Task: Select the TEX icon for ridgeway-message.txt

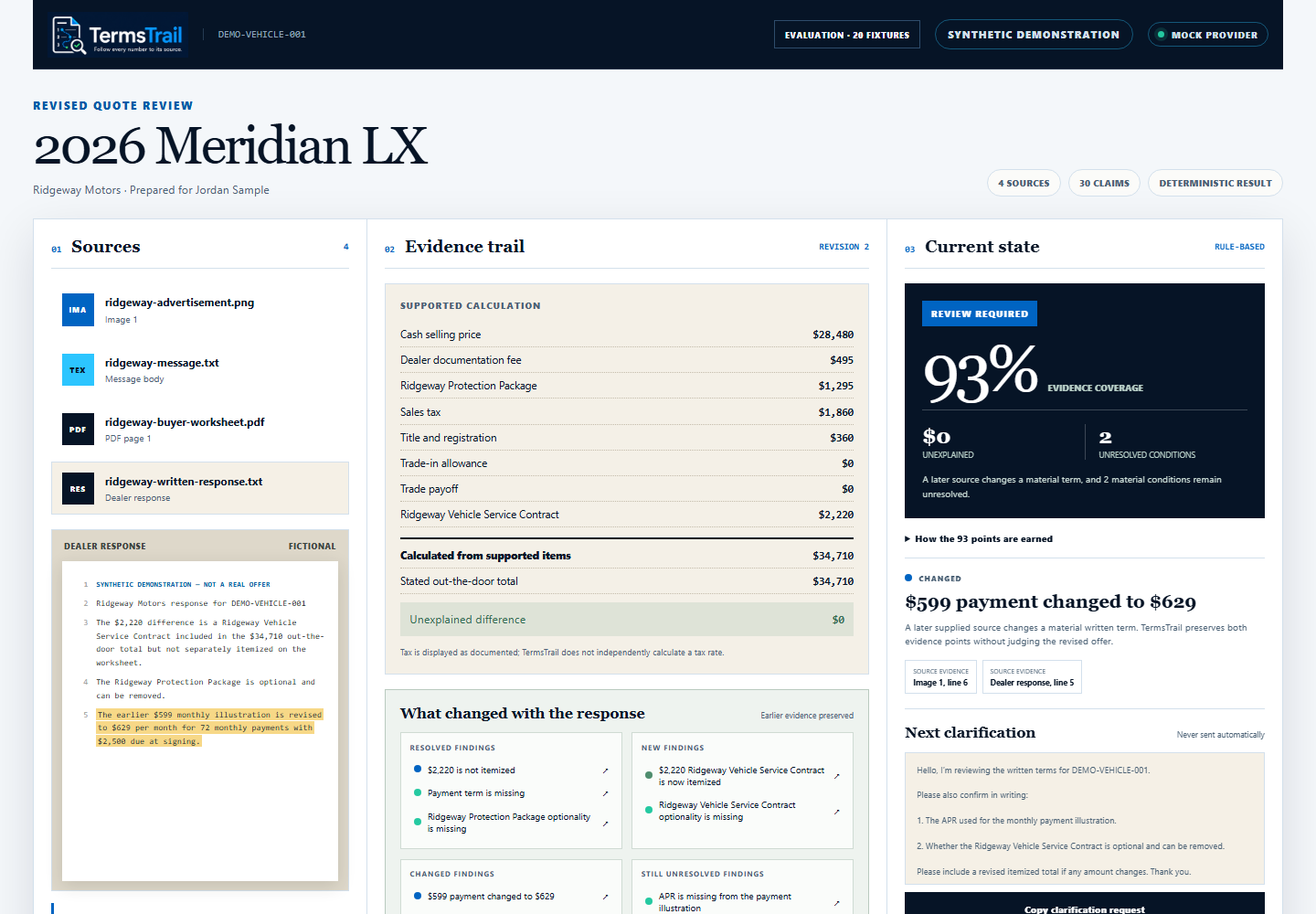Action: coord(78,370)
